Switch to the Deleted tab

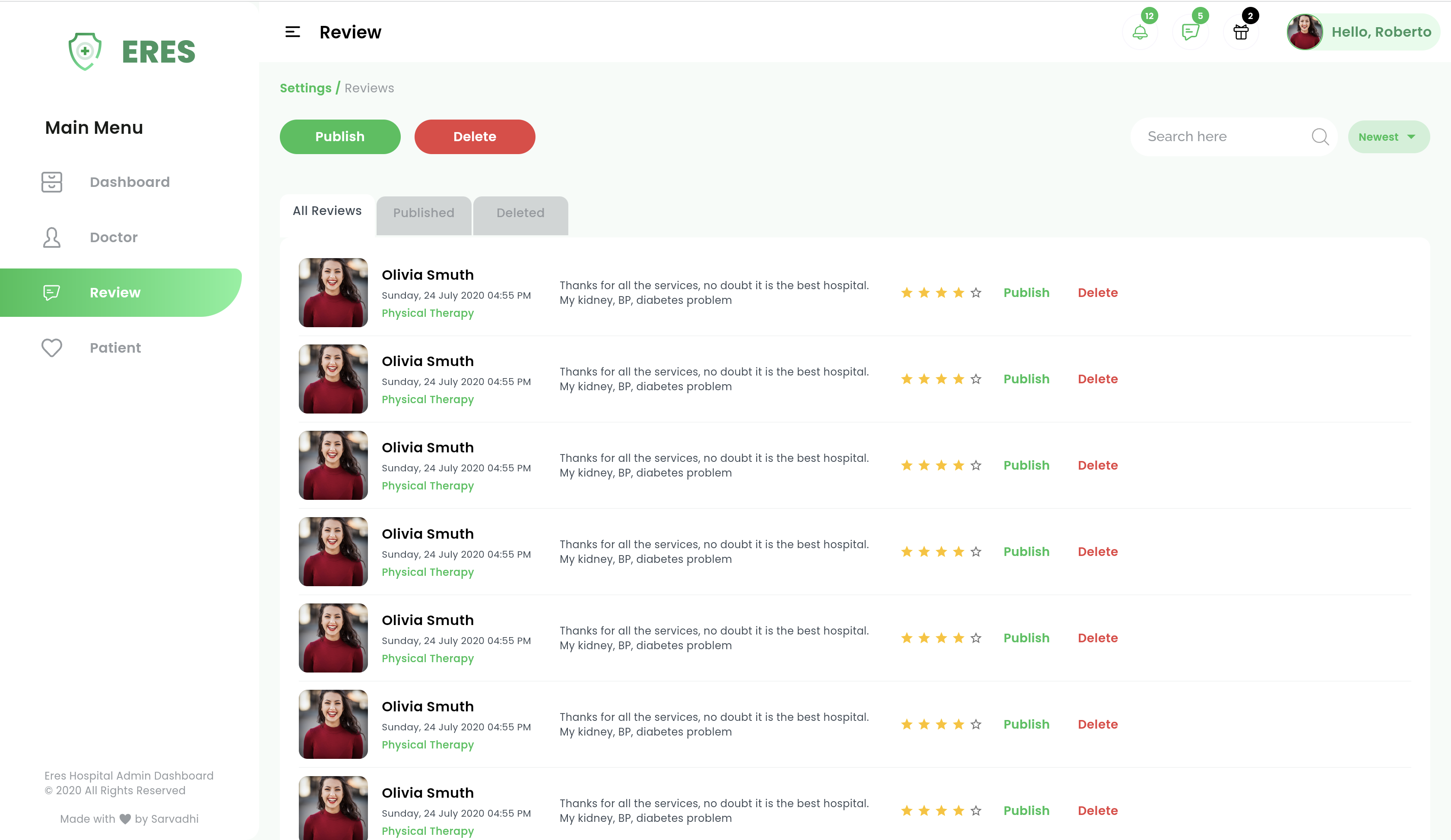point(520,213)
